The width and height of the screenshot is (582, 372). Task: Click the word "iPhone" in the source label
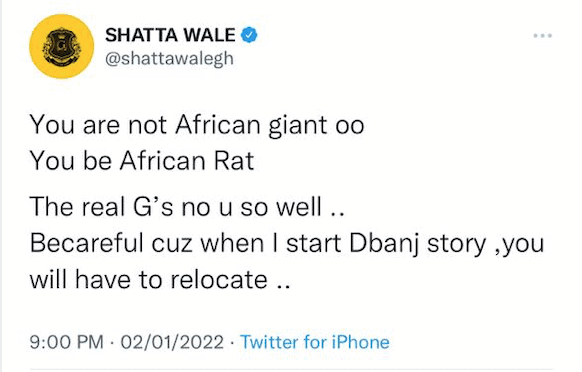[360, 342]
